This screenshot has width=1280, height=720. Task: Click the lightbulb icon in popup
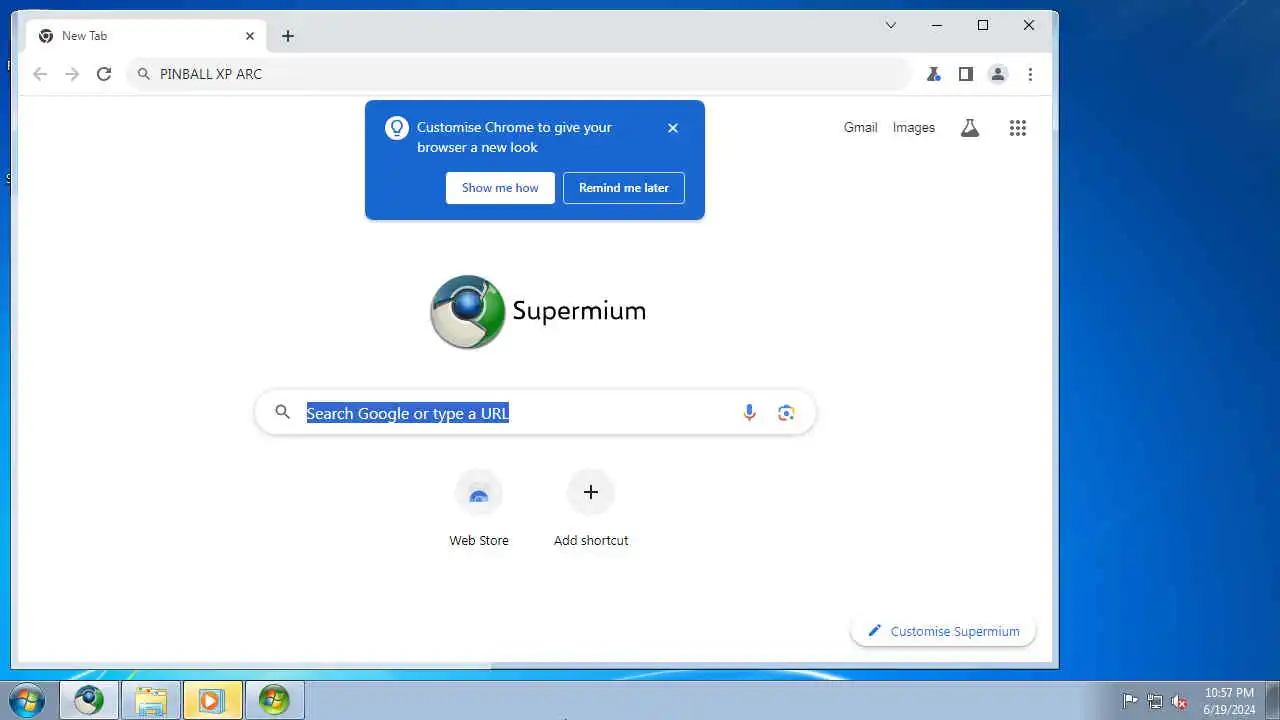click(397, 128)
